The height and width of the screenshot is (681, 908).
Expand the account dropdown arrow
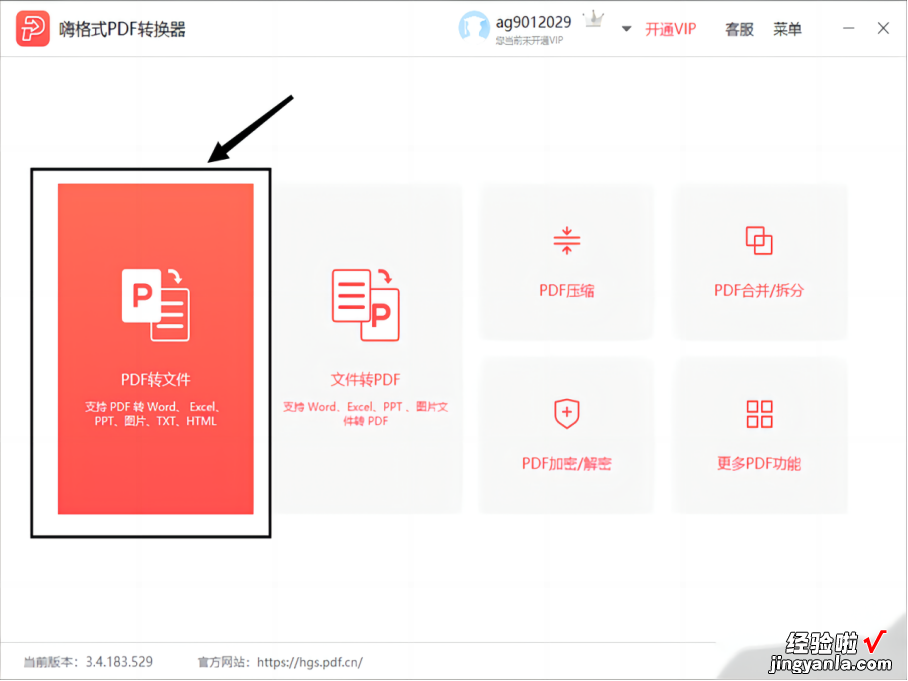tap(626, 28)
